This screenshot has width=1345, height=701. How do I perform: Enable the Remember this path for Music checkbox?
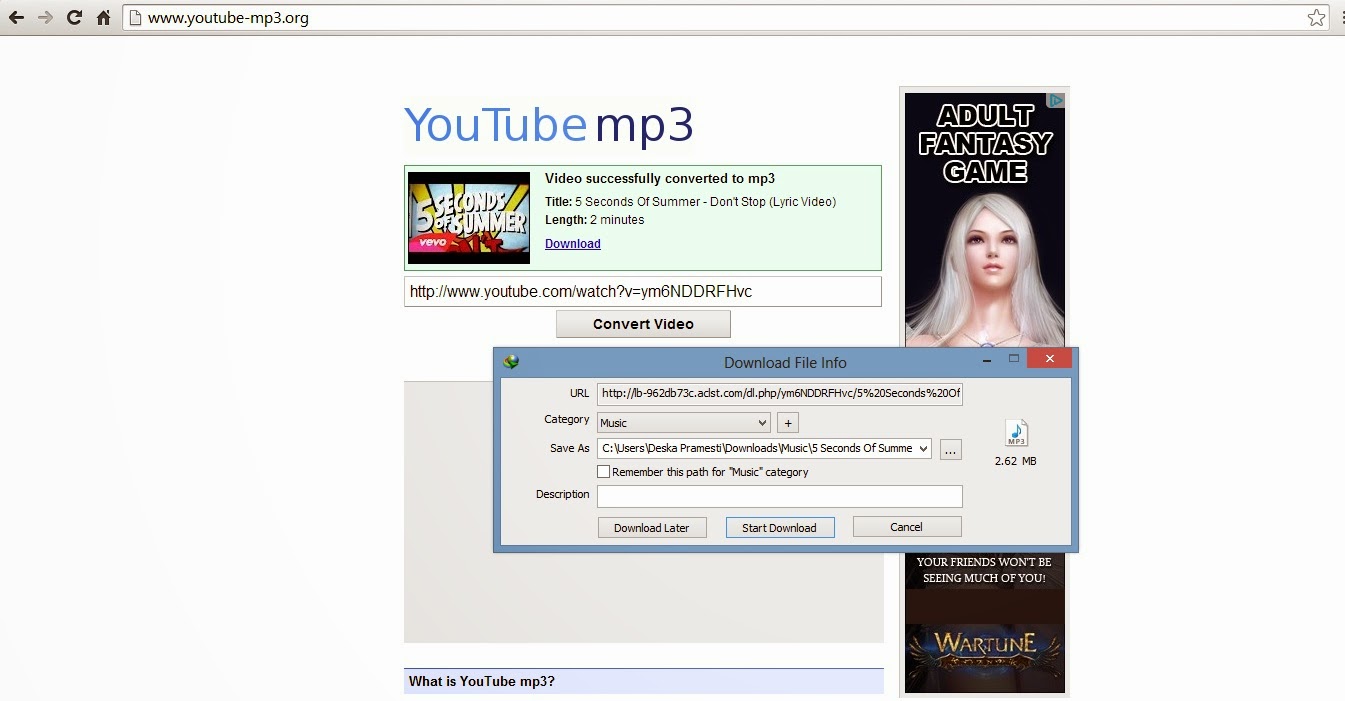604,471
